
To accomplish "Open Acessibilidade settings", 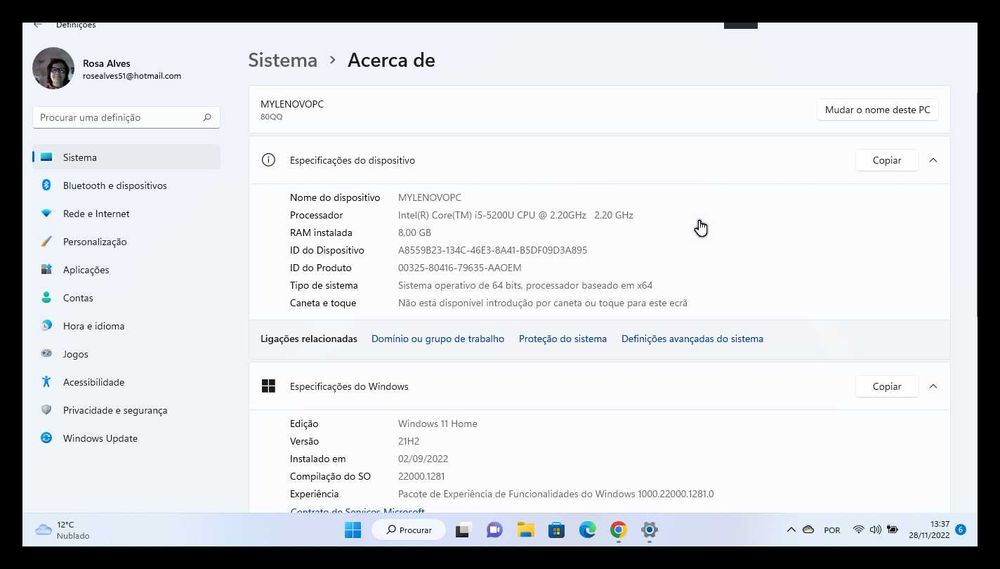I will (x=126, y=381).
